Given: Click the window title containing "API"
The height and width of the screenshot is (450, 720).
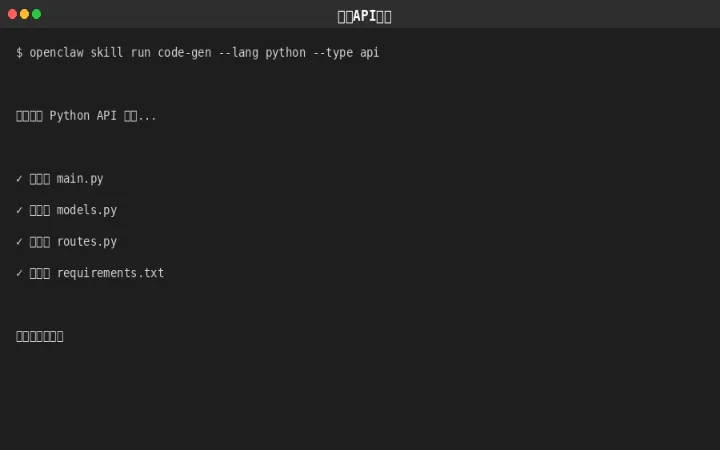Looking at the screenshot, I should [364, 16].
